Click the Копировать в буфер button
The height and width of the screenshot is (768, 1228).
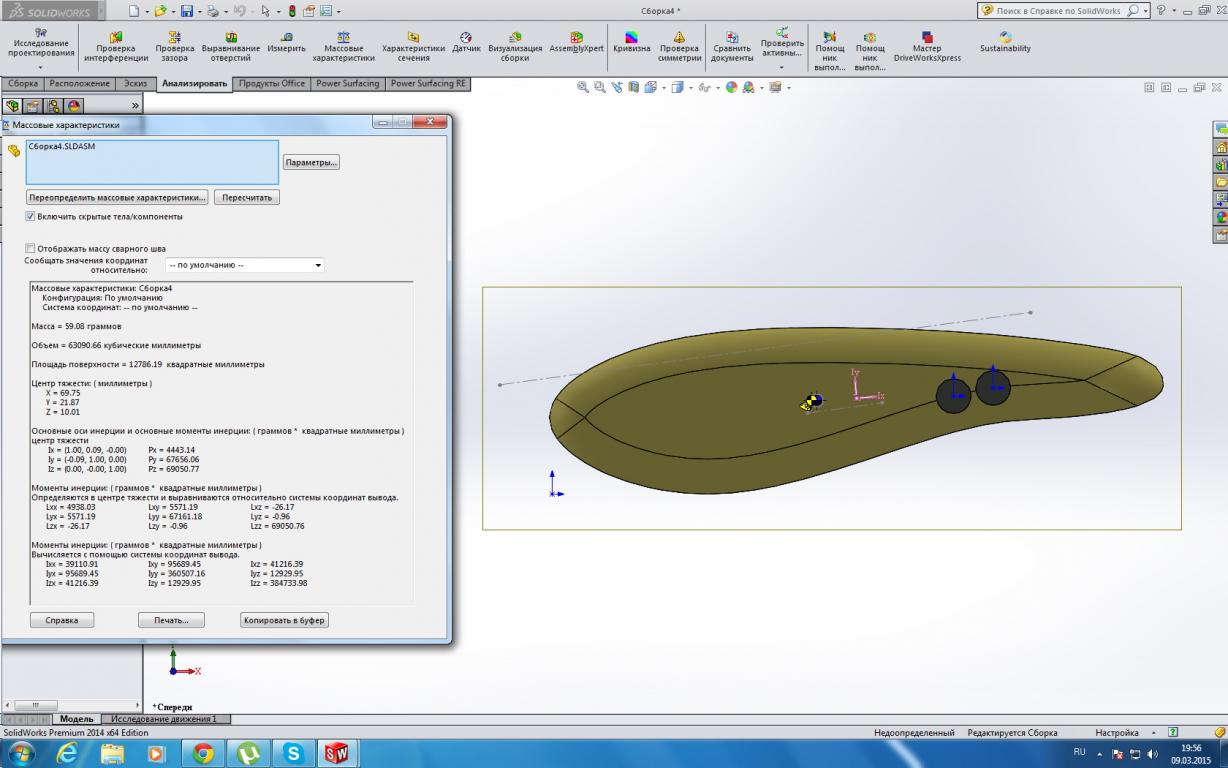(285, 620)
